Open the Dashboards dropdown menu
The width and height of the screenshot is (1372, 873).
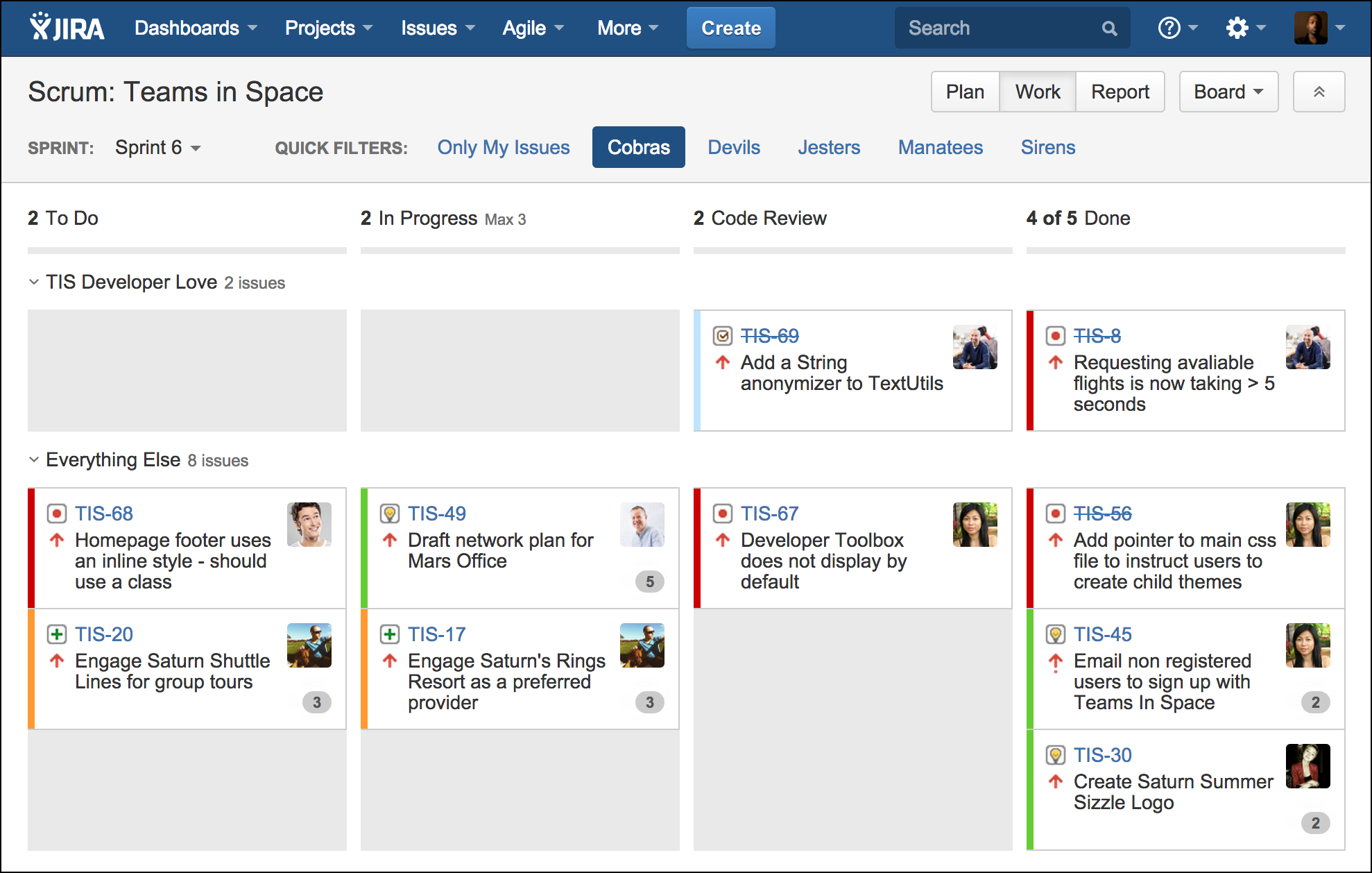[x=196, y=28]
